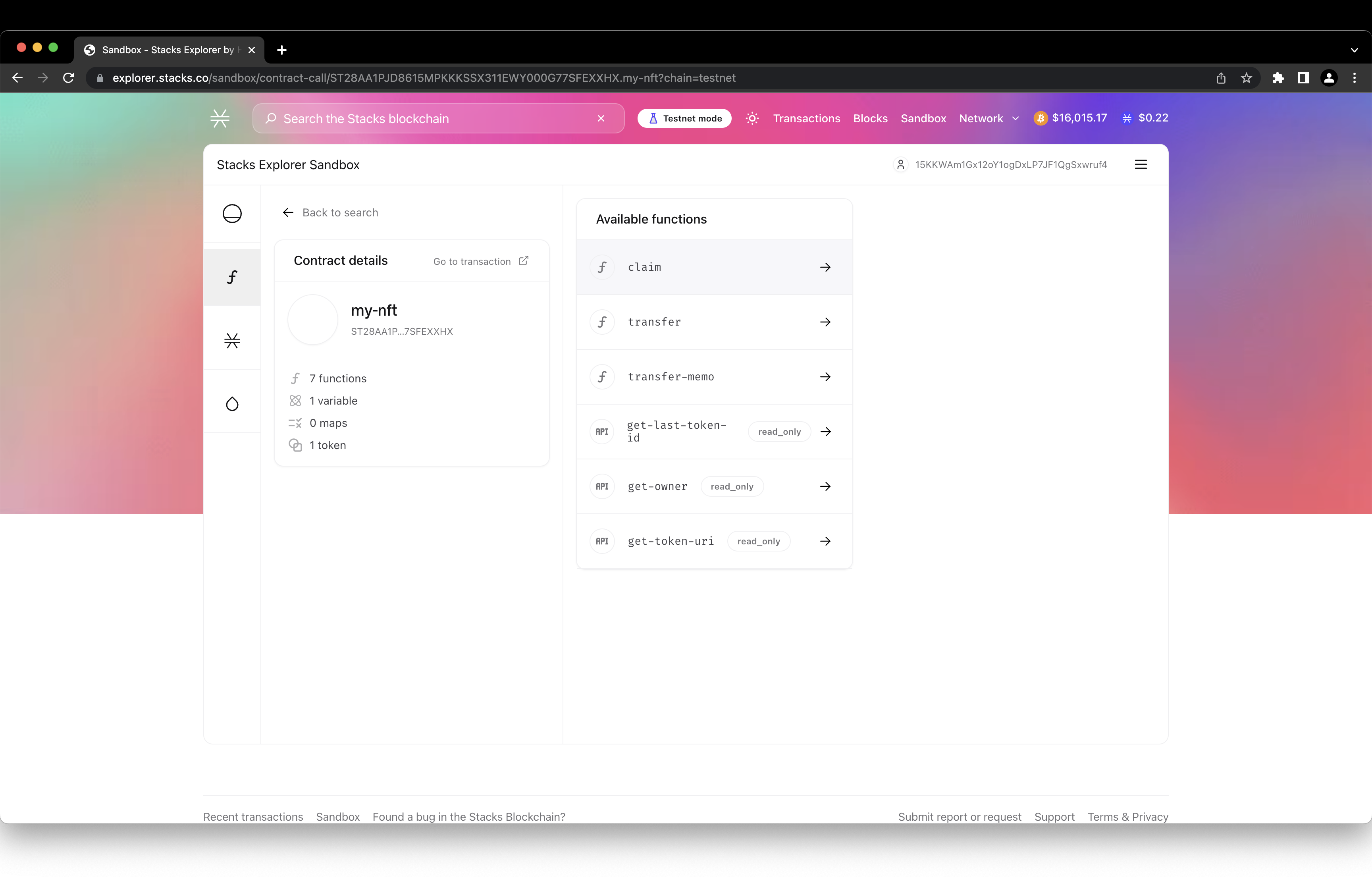Click the browser extensions puzzle icon
Screen dimensions: 1372x887
tap(1278, 78)
